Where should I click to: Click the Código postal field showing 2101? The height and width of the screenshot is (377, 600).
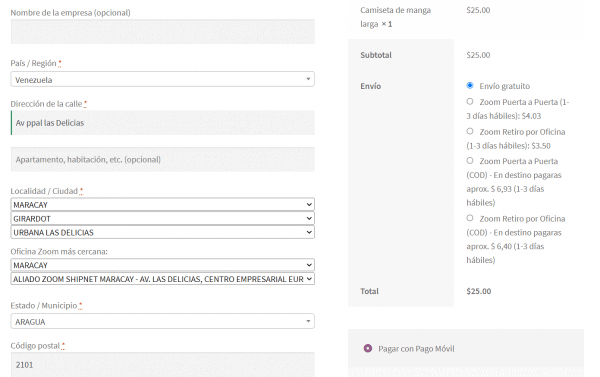click(163, 365)
